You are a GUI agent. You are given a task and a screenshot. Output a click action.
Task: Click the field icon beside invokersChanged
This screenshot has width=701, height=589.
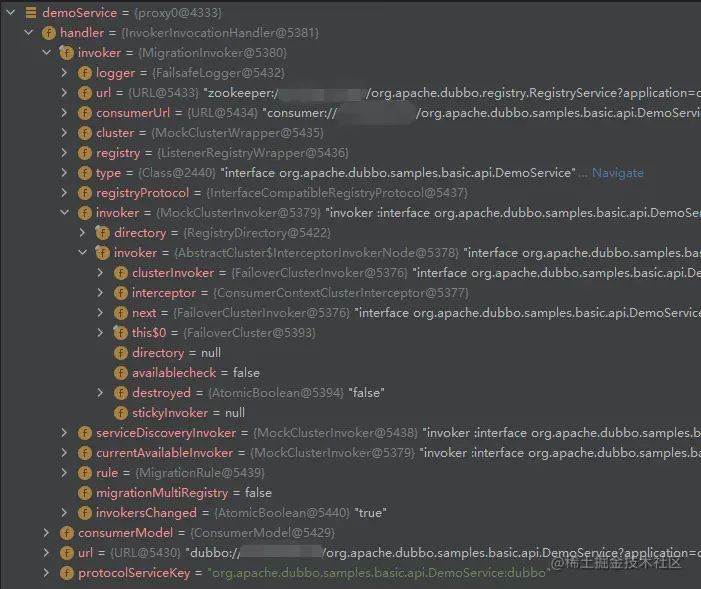84,513
